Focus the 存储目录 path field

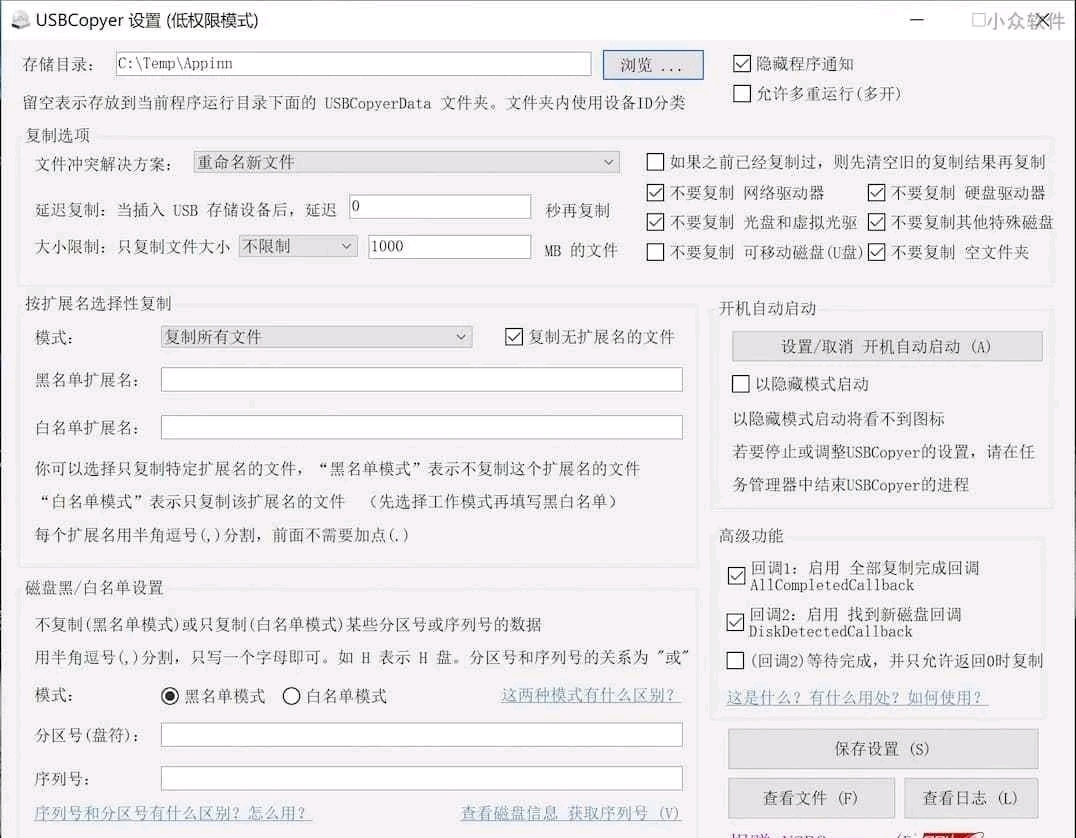(x=353, y=64)
